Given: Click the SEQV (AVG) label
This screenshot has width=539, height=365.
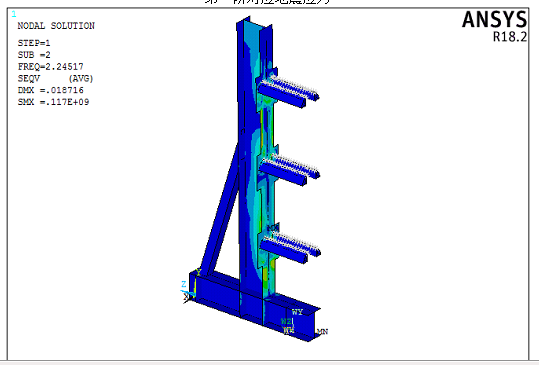Looking at the screenshot, I should point(55,79).
